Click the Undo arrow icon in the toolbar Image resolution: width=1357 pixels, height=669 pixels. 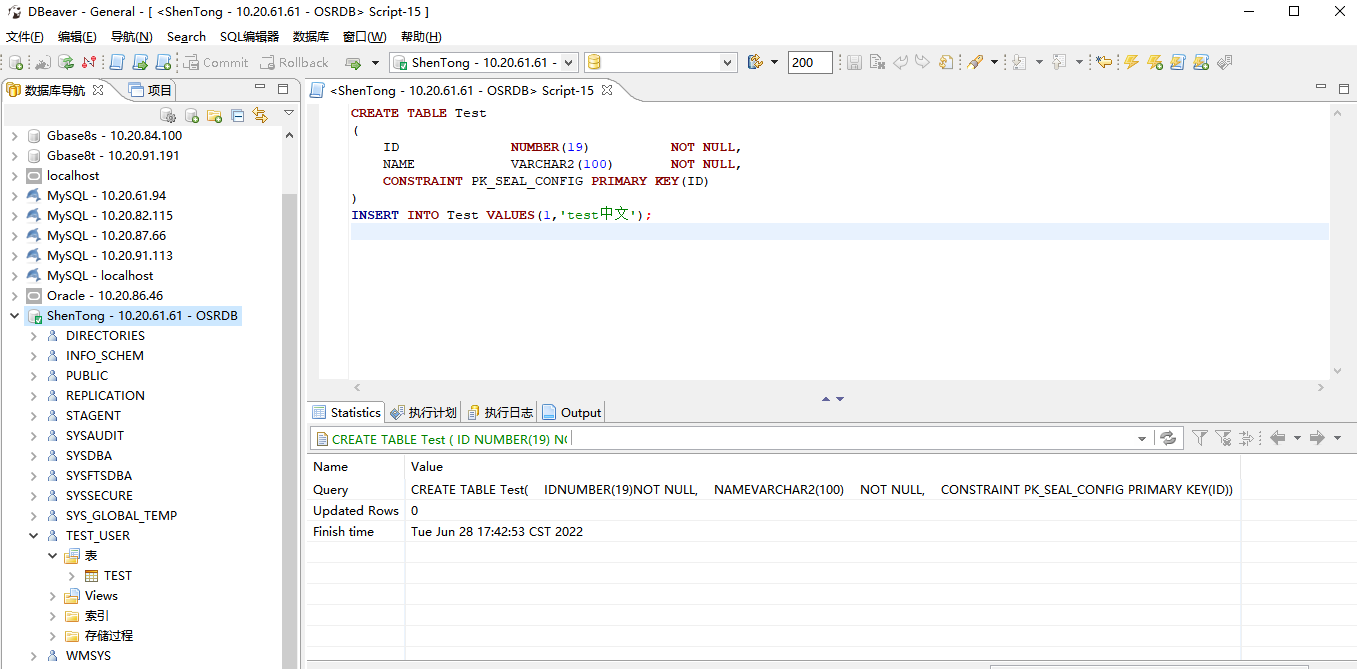[x=900, y=62]
